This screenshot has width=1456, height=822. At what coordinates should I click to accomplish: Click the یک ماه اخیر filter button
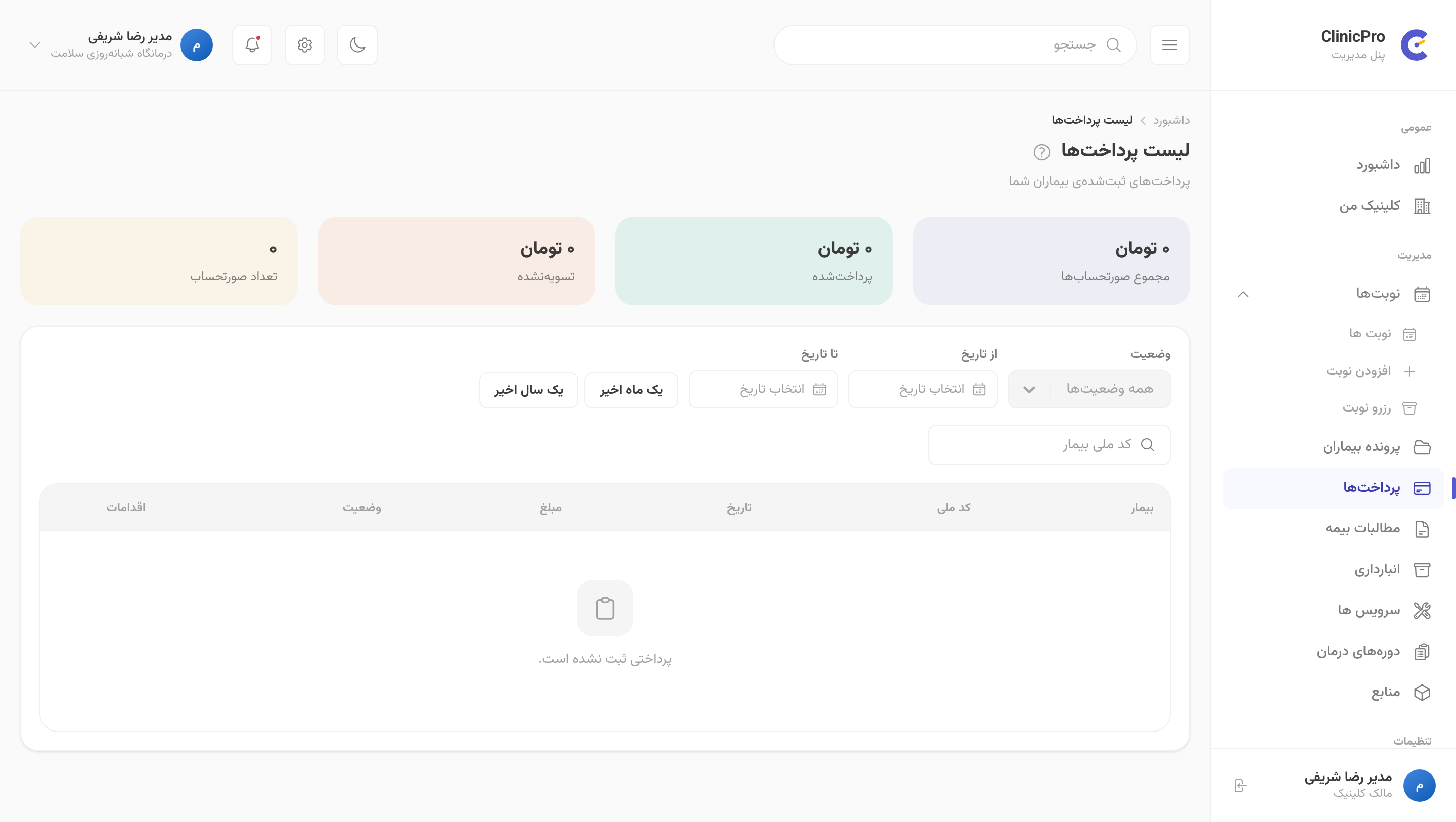pos(631,390)
